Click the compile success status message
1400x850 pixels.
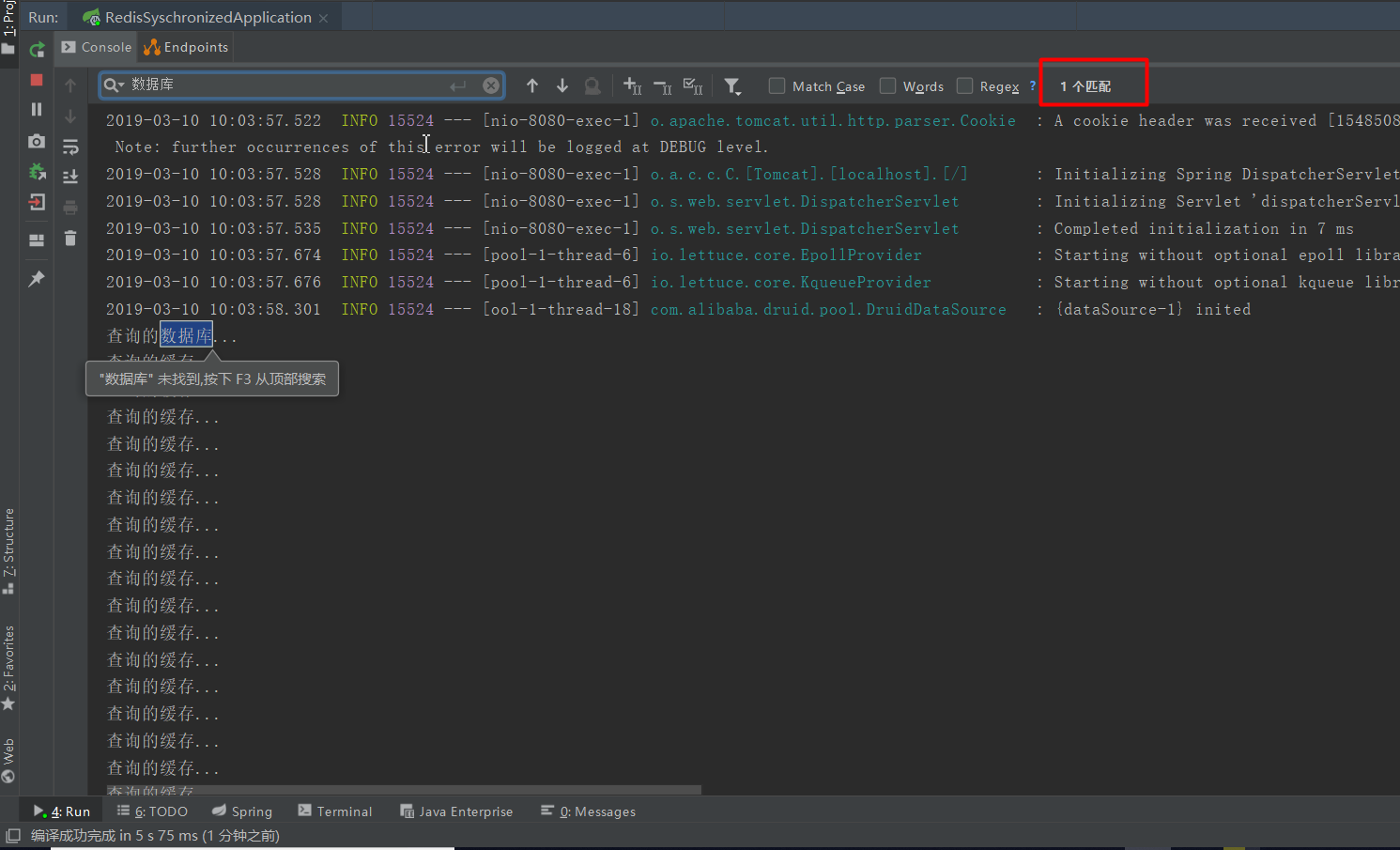click(x=155, y=835)
